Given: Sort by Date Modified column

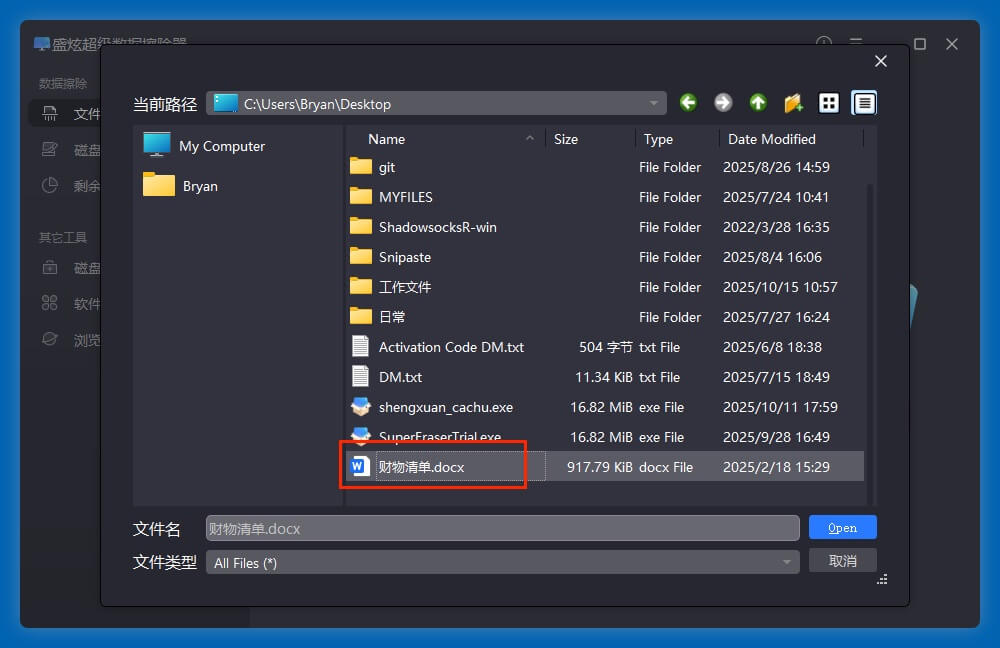Looking at the screenshot, I should tap(771, 139).
